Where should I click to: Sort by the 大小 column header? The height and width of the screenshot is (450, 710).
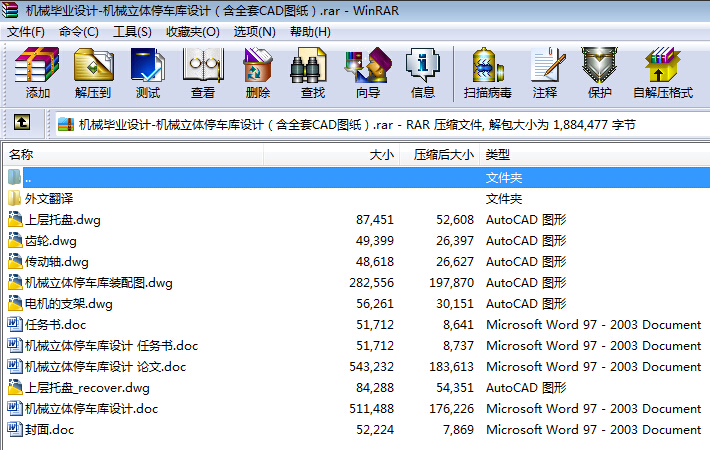coord(331,155)
